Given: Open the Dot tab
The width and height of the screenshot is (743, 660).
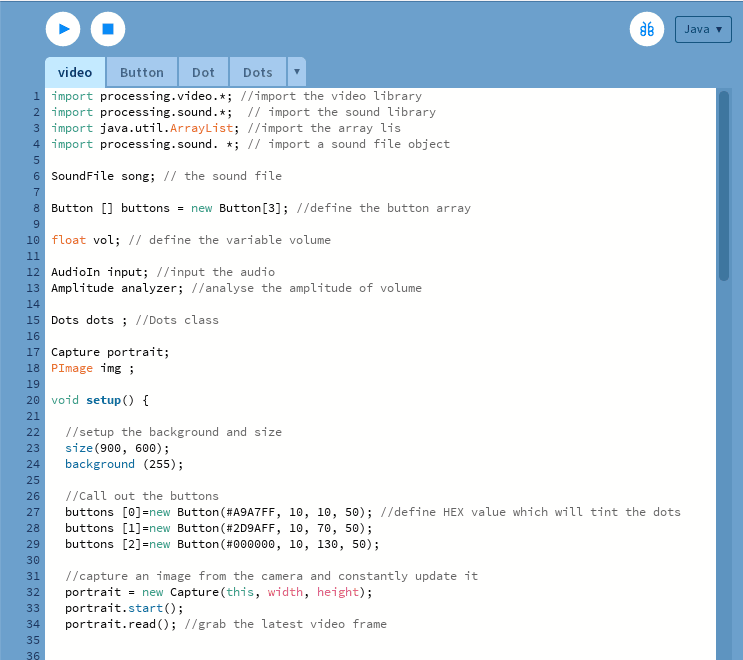Looking at the screenshot, I should coord(203,72).
